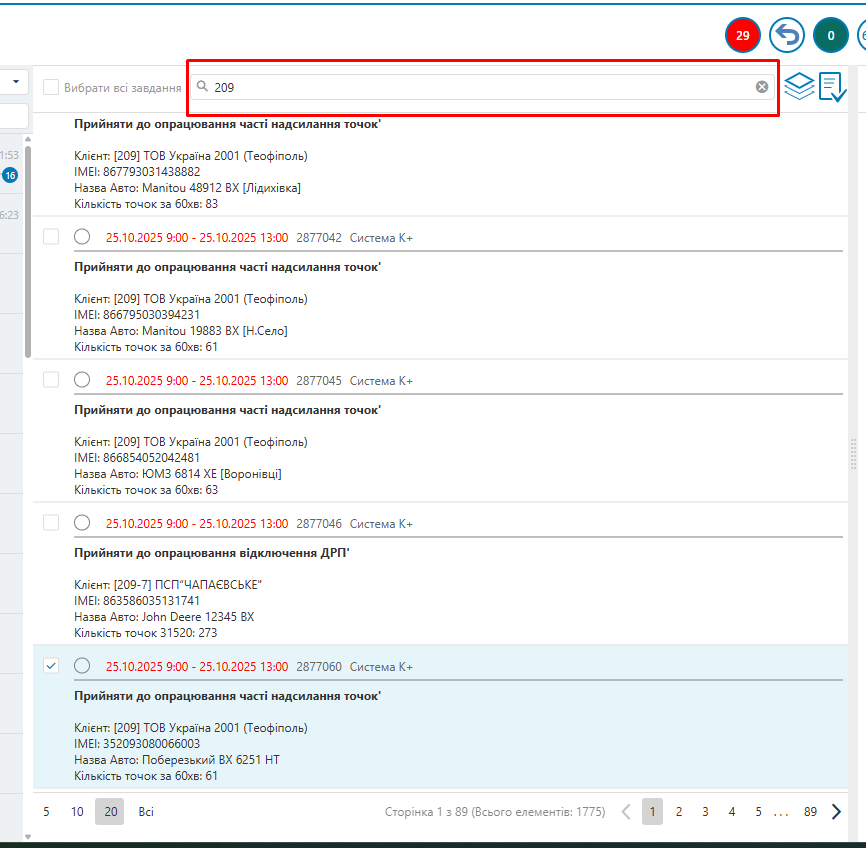
Task: Click the stacked layers icon
Action: tap(799, 87)
